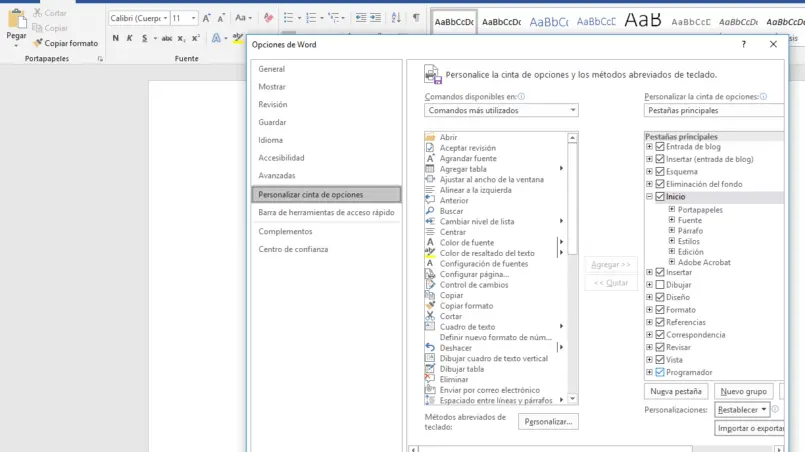The width and height of the screenshot is (805, 452).
Task: Open Restablecer dropdown button
Action: 742,410
